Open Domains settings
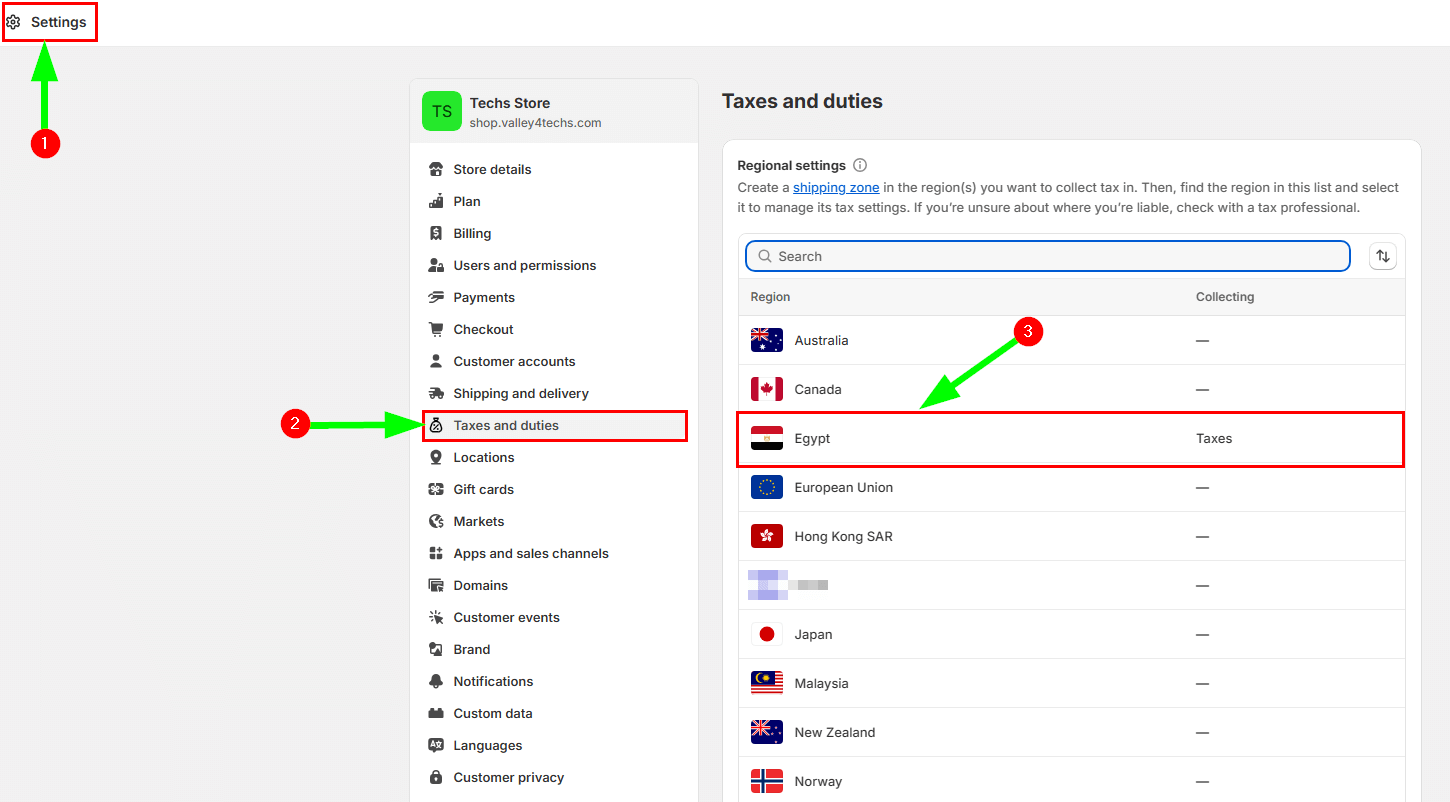This screenshot has height=802, width=1450. (554, 585)
